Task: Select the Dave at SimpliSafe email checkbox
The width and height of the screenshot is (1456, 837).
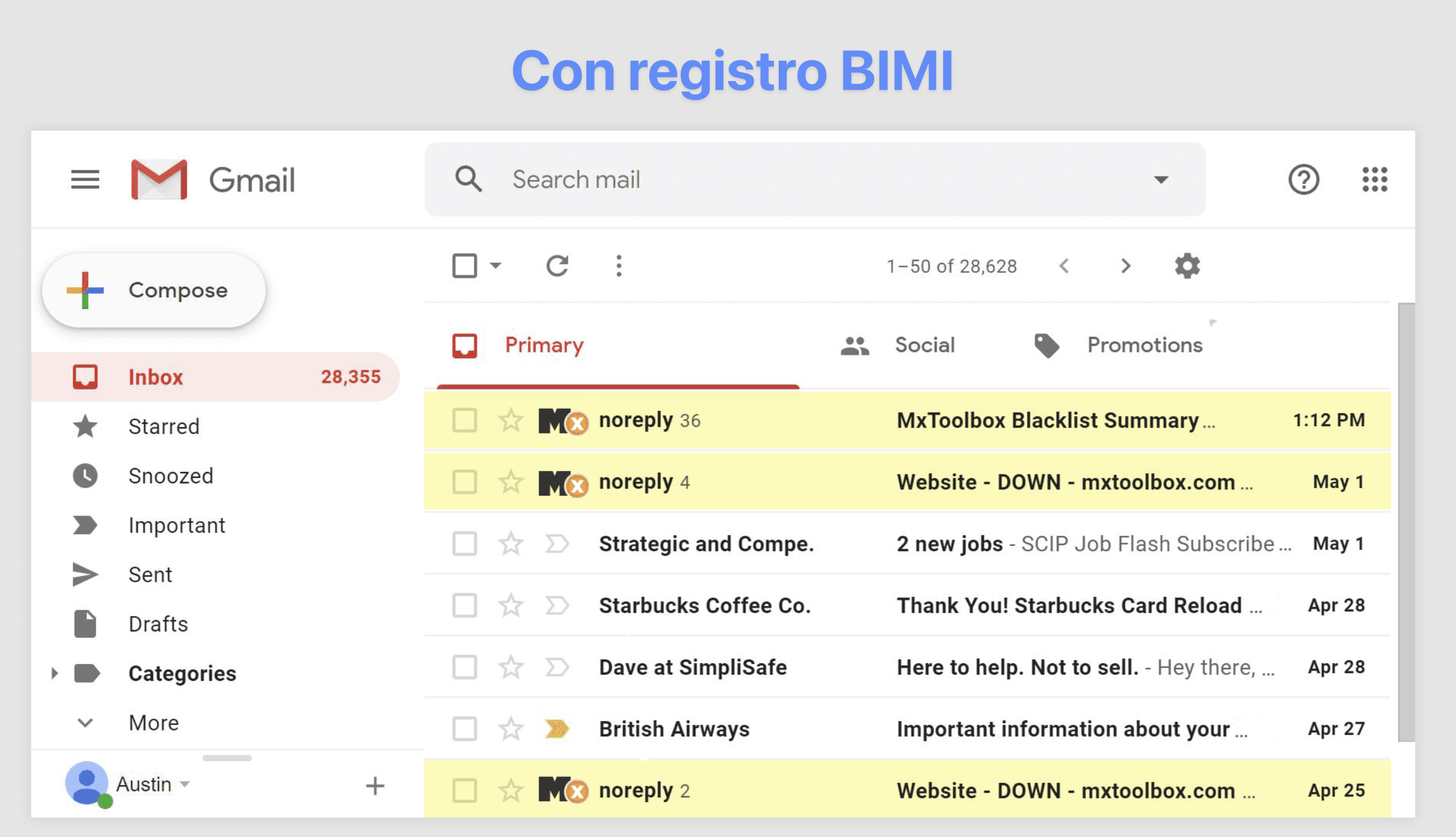Action: click(465, 667)
